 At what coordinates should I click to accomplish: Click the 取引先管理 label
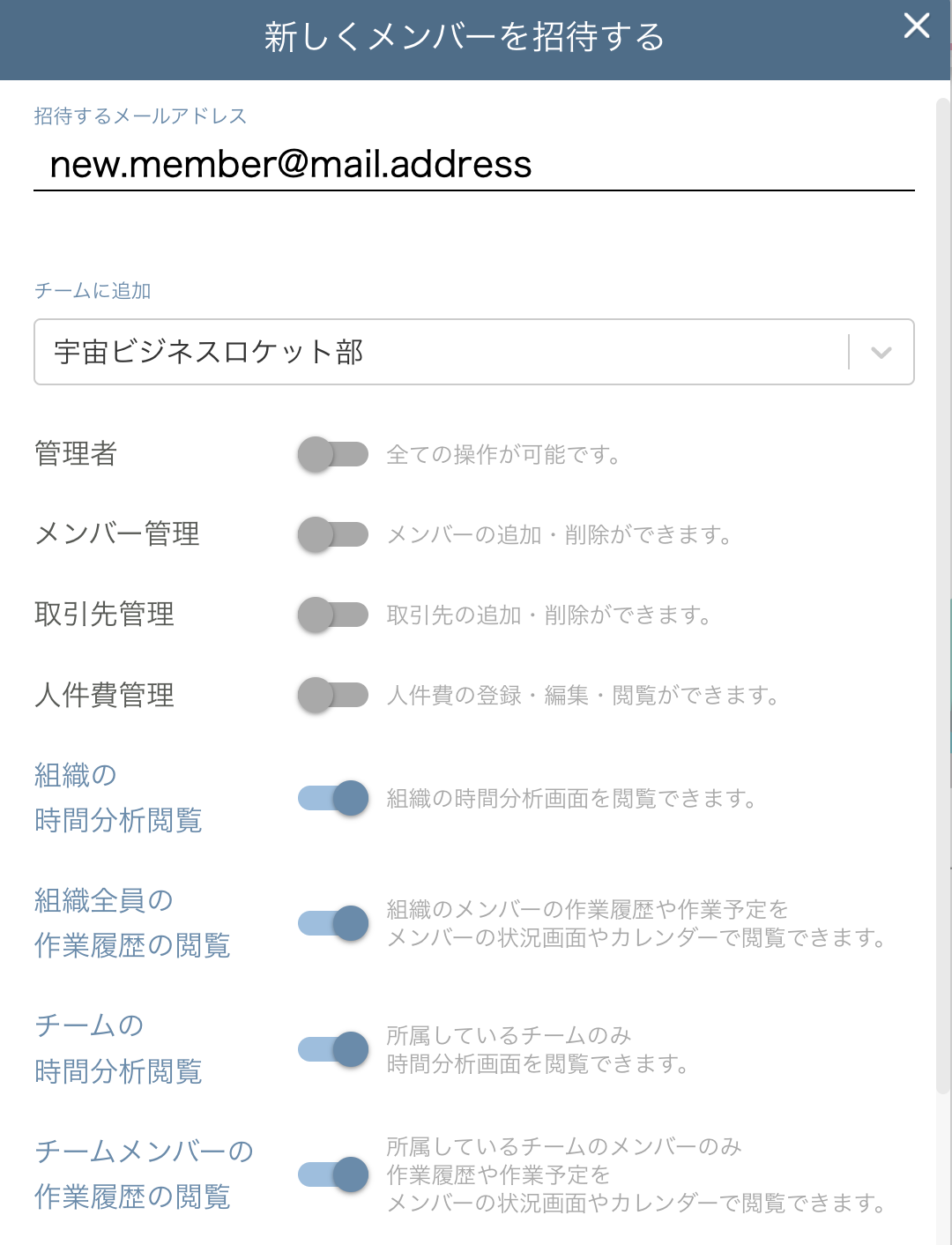point(104,615)
